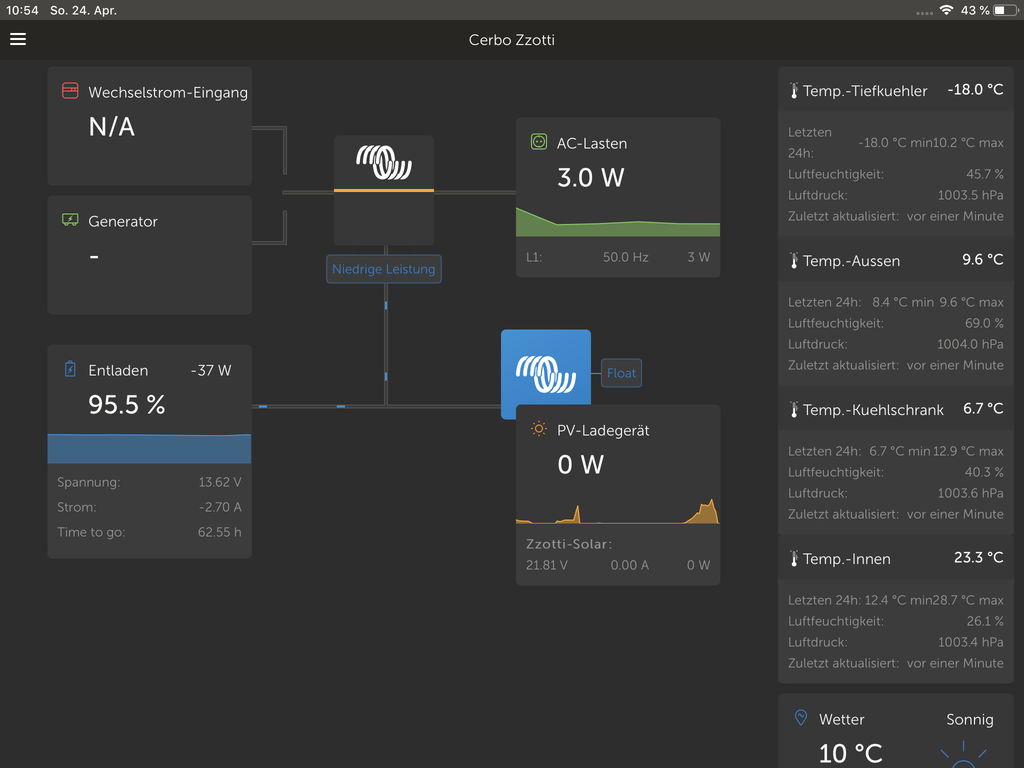
Task: Click the 45.7 % Luftfeuchtigkeit value
Action: click(985, 174)
